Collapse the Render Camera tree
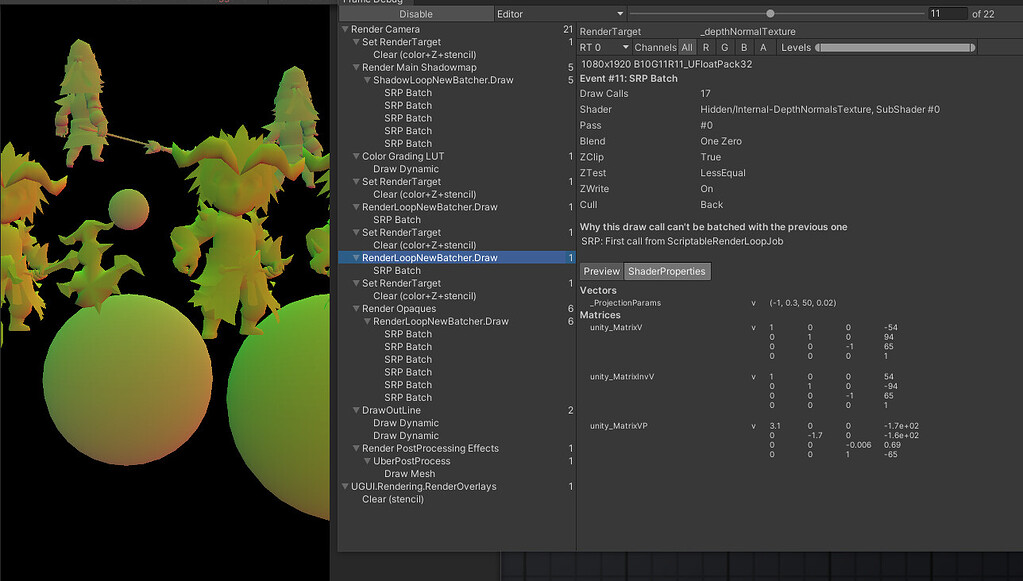The width and height of the screenshot is (1023, 581). [344, 30]
